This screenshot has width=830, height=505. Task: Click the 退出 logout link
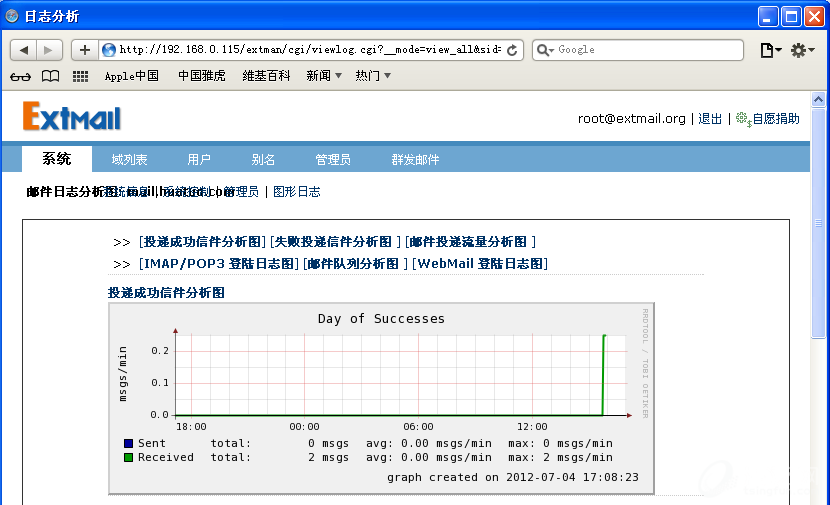[710, 119]
